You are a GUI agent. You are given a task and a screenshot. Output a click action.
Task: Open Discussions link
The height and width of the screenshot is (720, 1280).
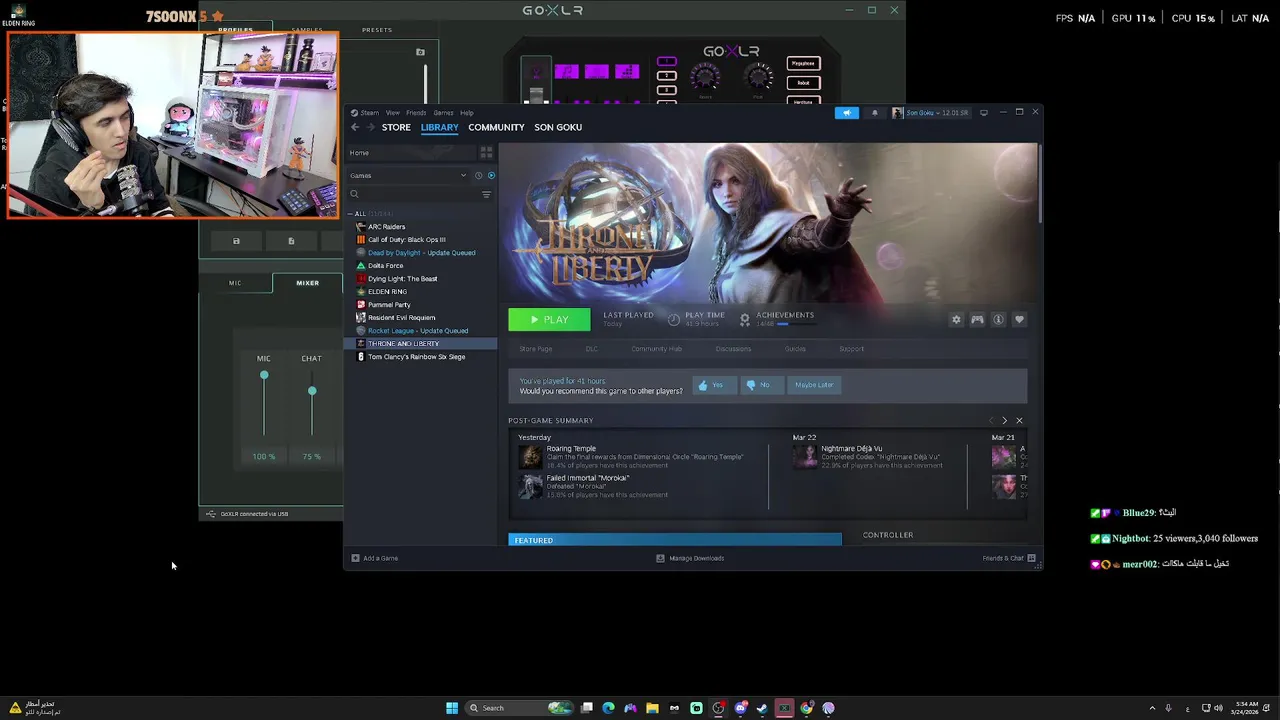[733, 349]
